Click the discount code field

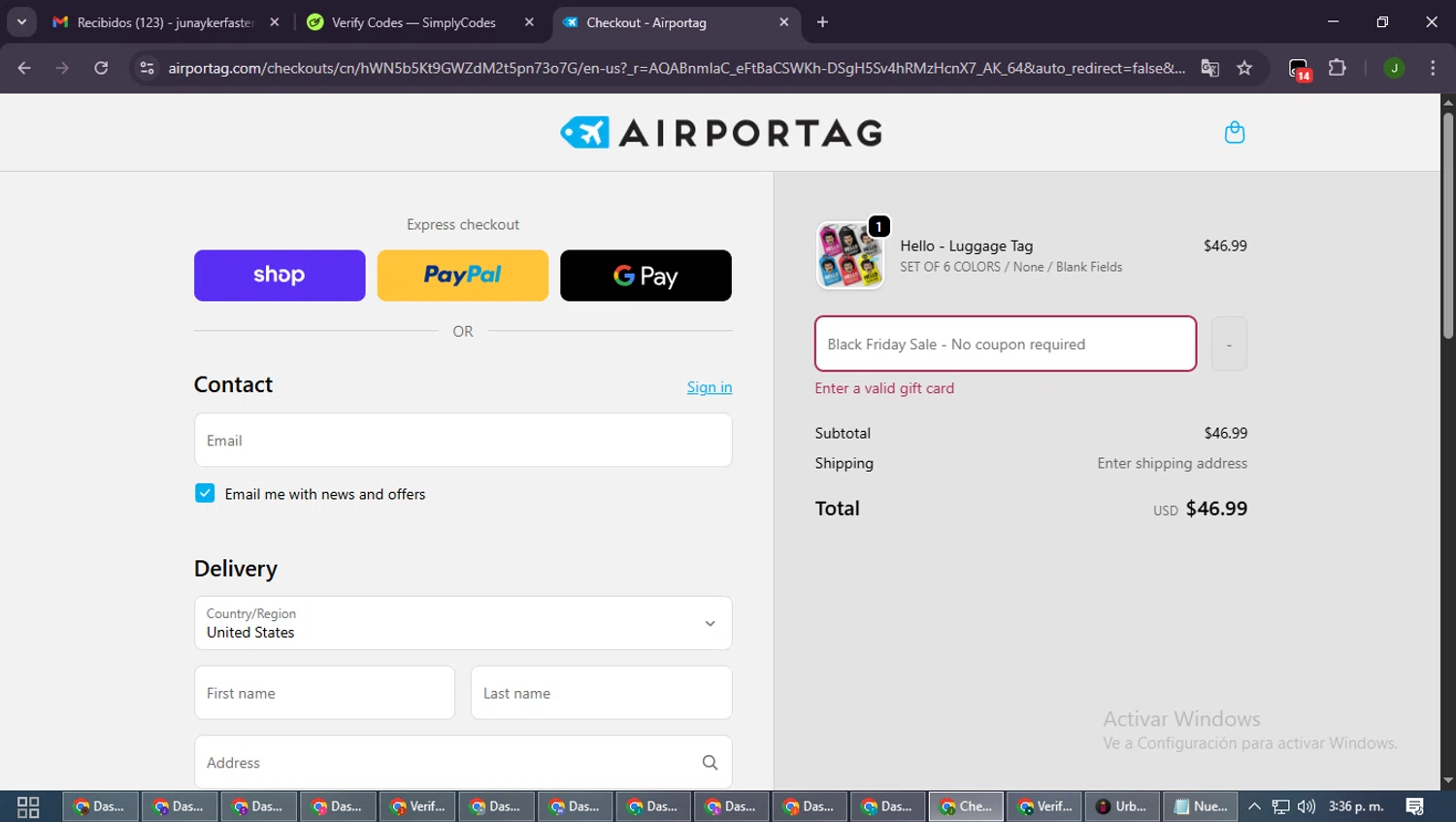point(1006,344)
